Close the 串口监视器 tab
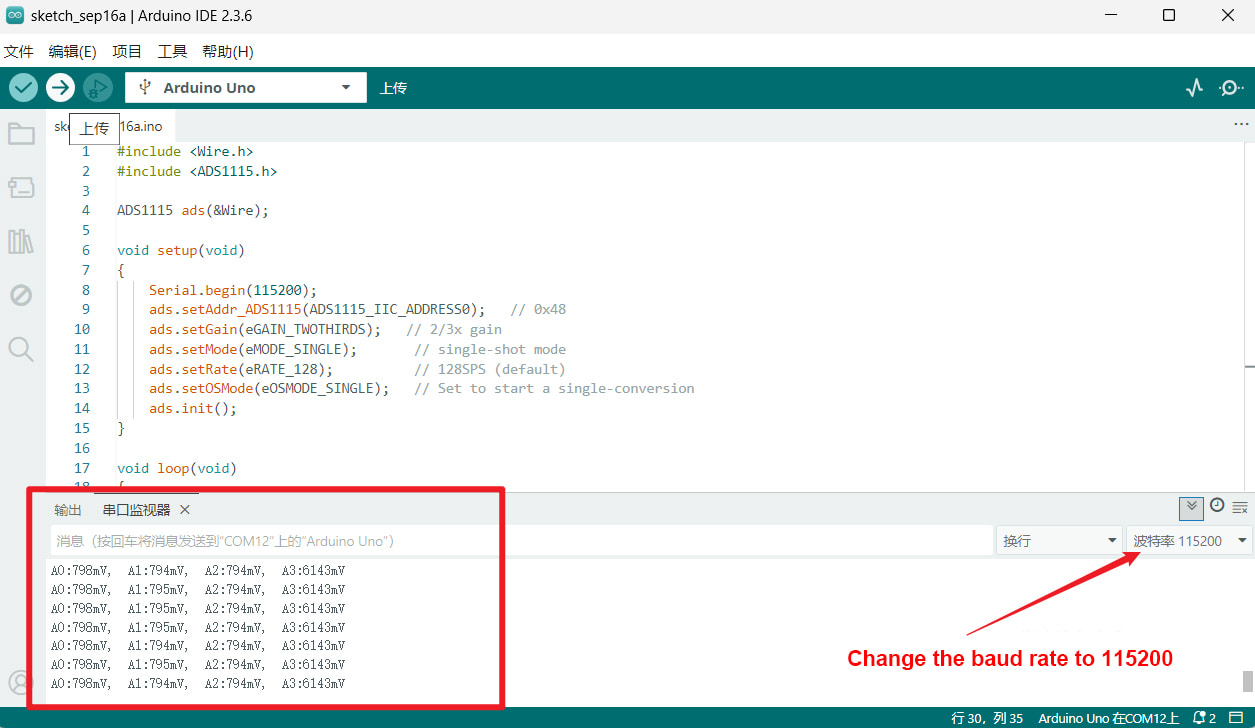The width and height of the screenshot is (1255, 728). click(185, 510)
